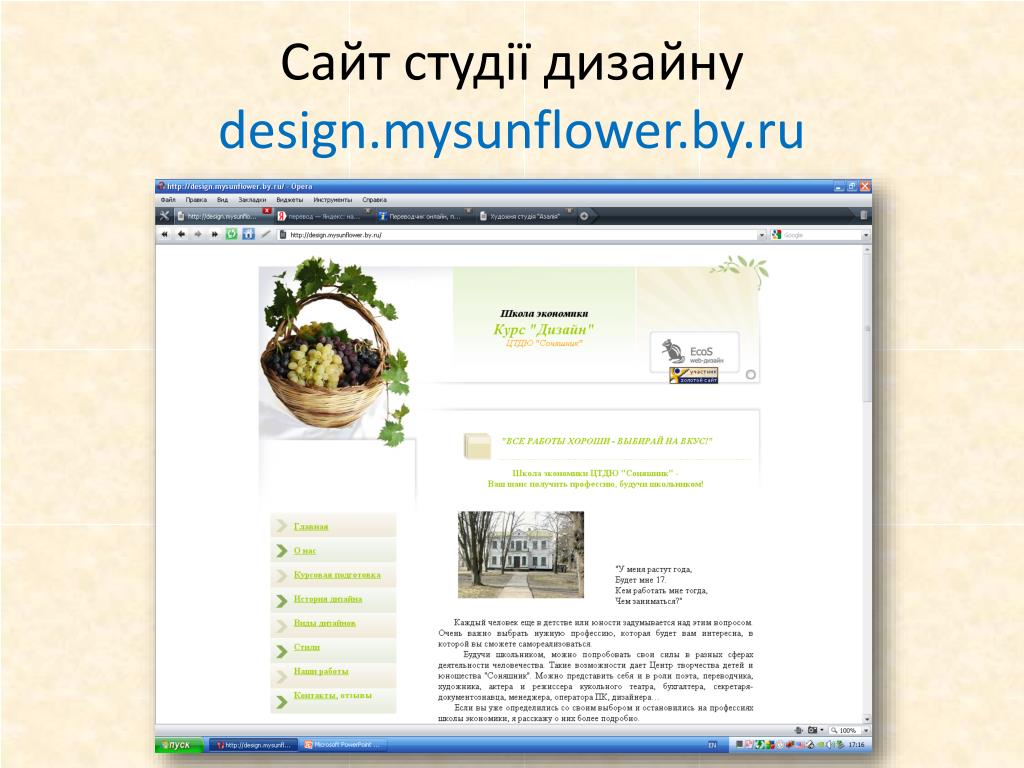Open the Виды дизайнов link
Screen dimensions: 1024x768
click(325, 623)
